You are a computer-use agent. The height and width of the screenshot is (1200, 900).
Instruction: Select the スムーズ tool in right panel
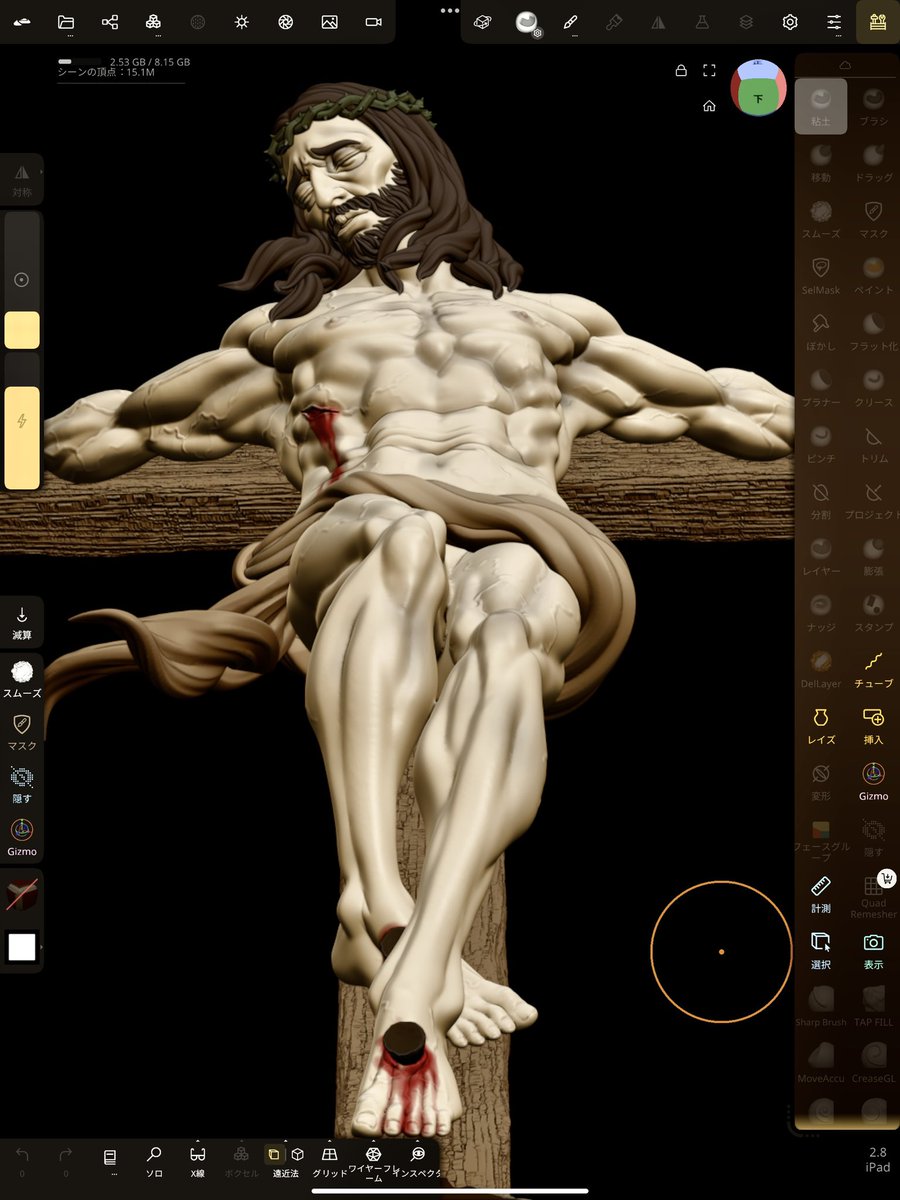[x=821, y=218]
